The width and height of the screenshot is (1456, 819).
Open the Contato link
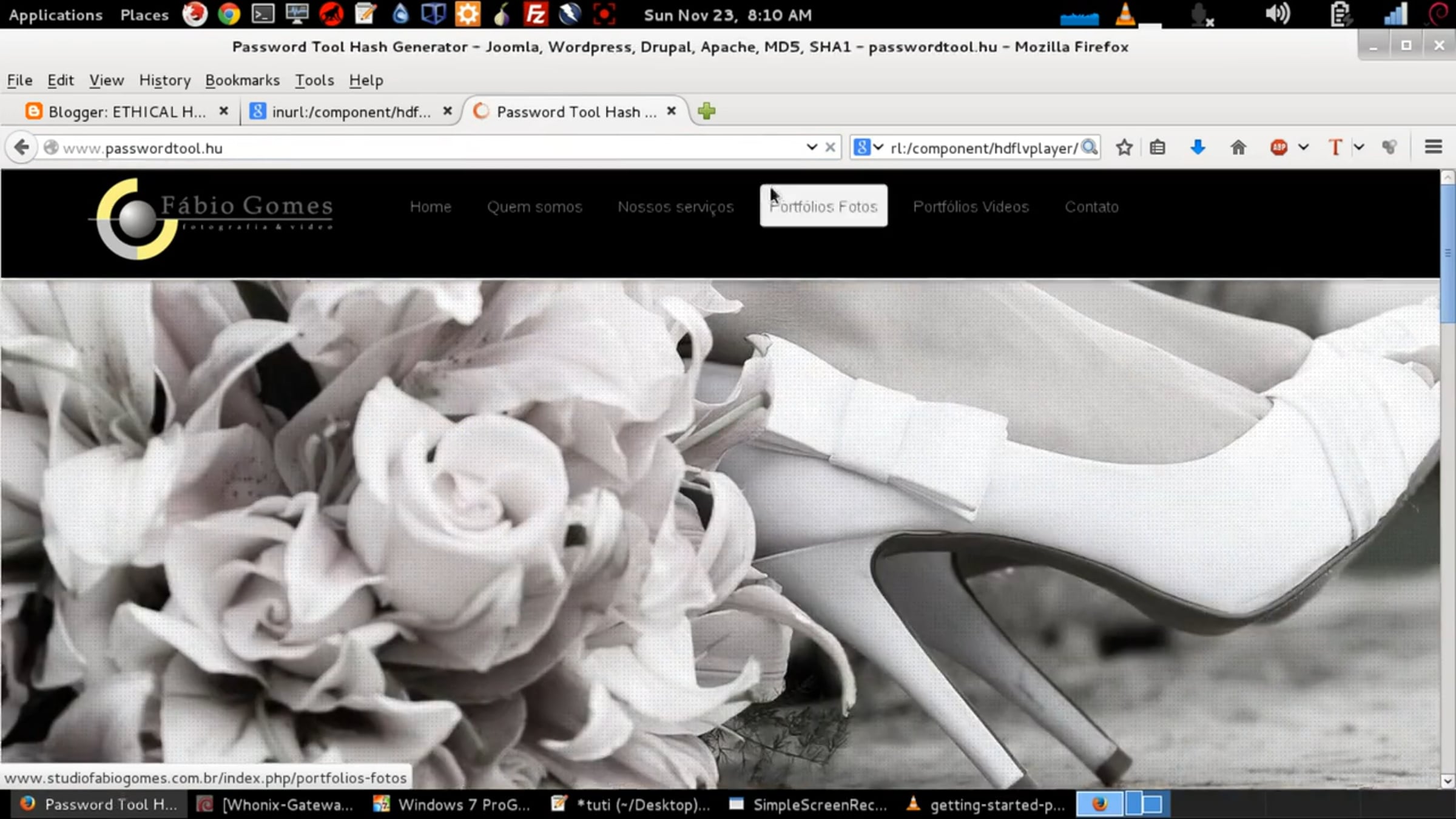coord(1091,206)
